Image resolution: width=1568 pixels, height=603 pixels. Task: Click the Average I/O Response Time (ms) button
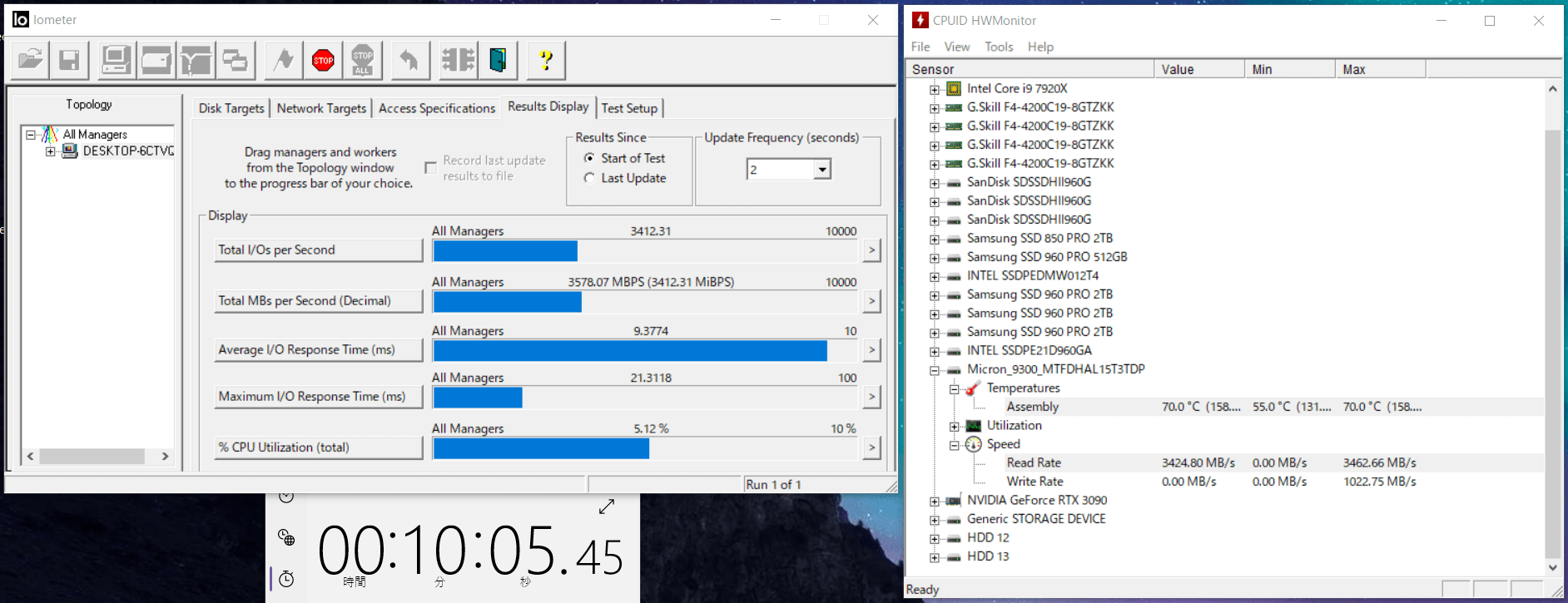(319, 350)
